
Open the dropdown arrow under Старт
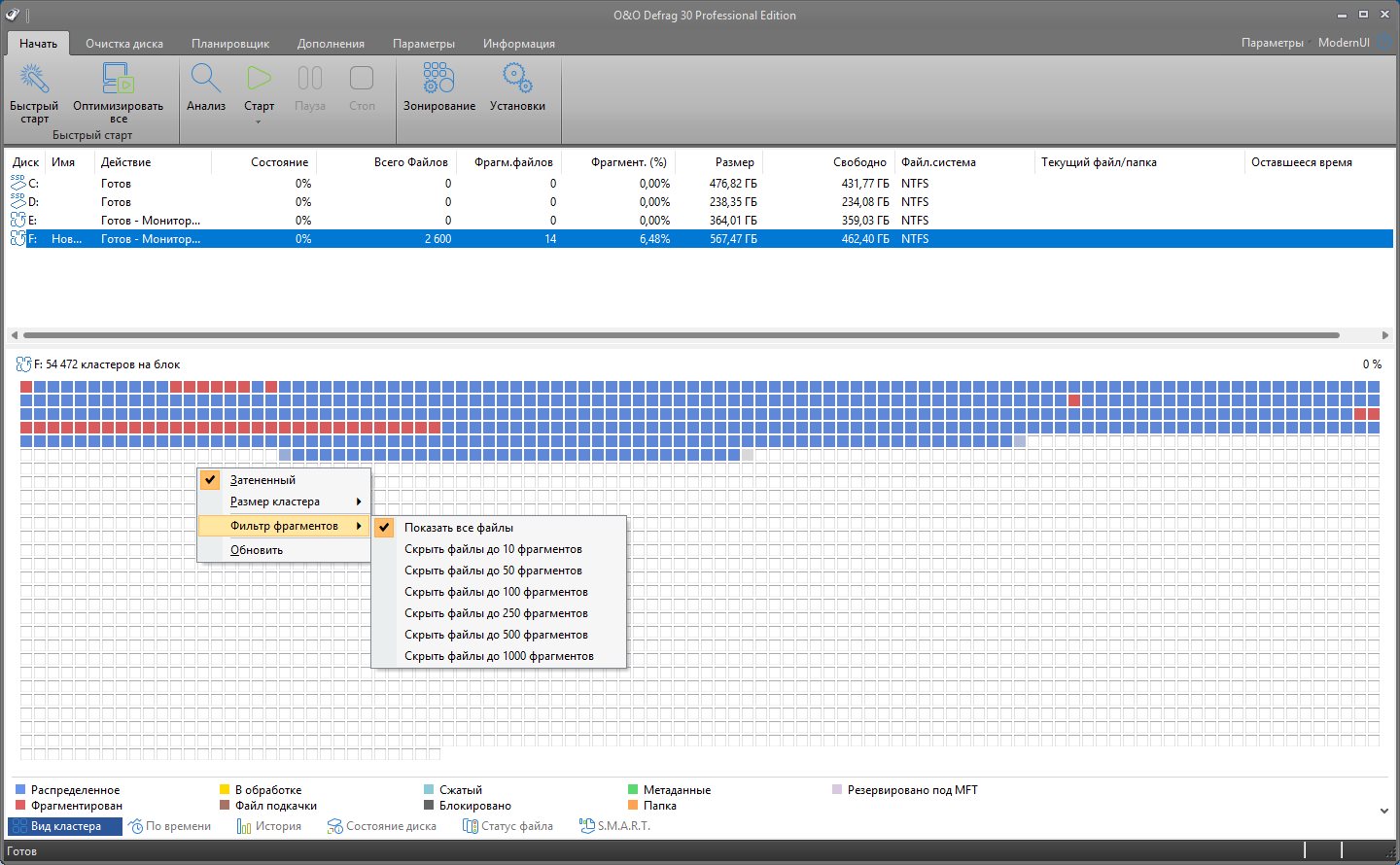[x=259, y=122]
